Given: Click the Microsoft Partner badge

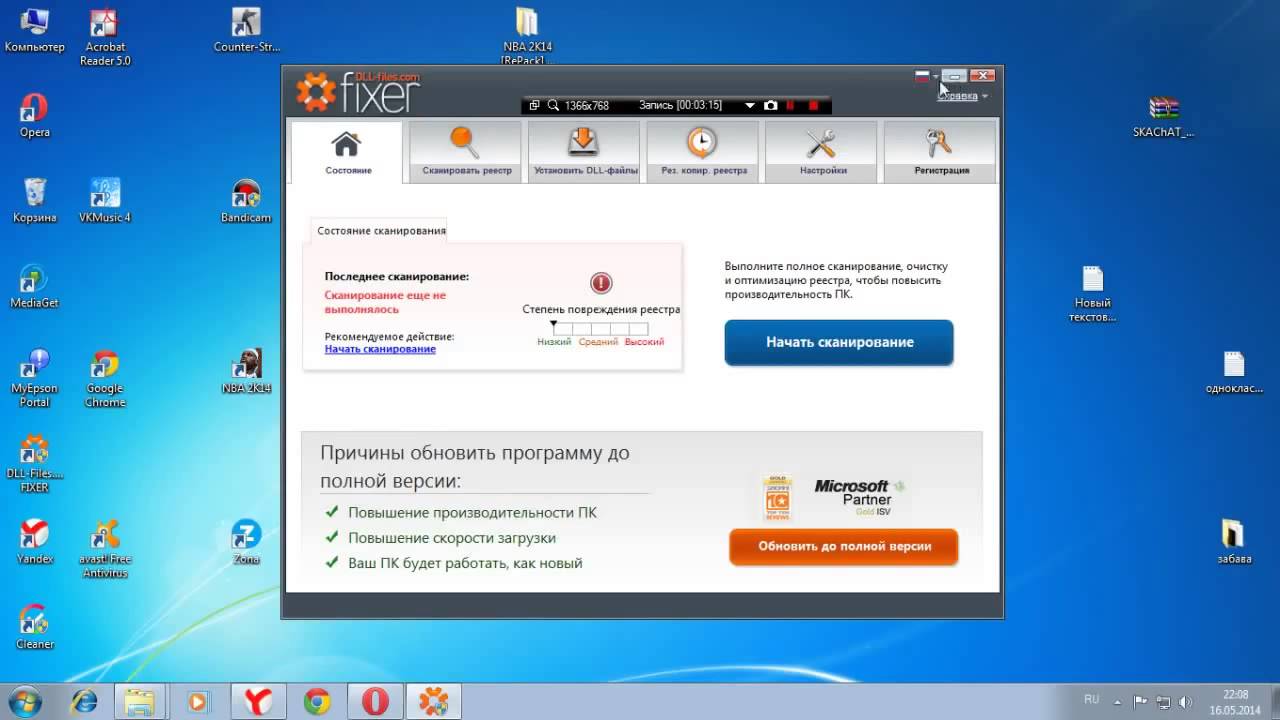Looking at the screenshot, I should coord(860,498).
